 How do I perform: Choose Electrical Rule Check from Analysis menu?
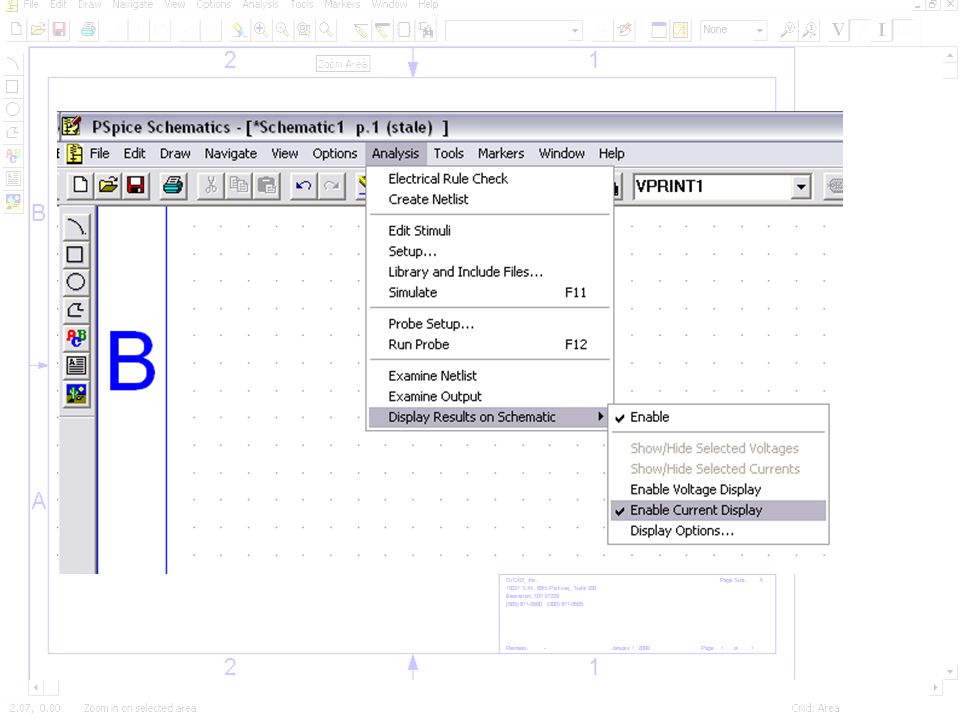pos(489,179)
